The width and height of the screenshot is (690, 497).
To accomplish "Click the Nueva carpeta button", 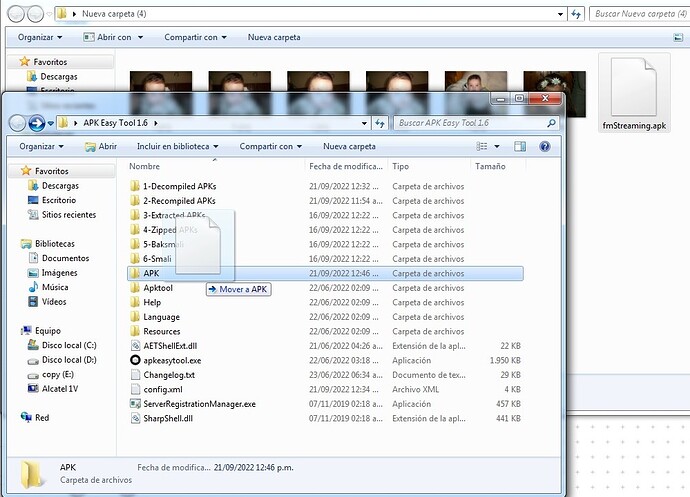I will 349,146.
